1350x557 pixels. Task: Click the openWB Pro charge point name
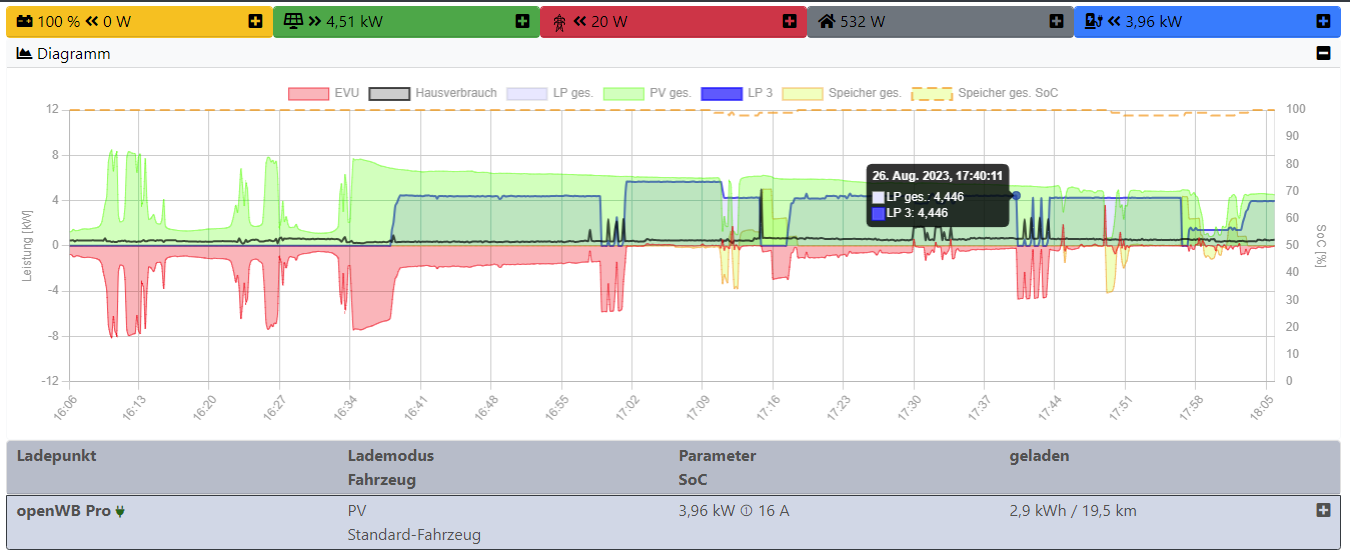tap(65, 511)
